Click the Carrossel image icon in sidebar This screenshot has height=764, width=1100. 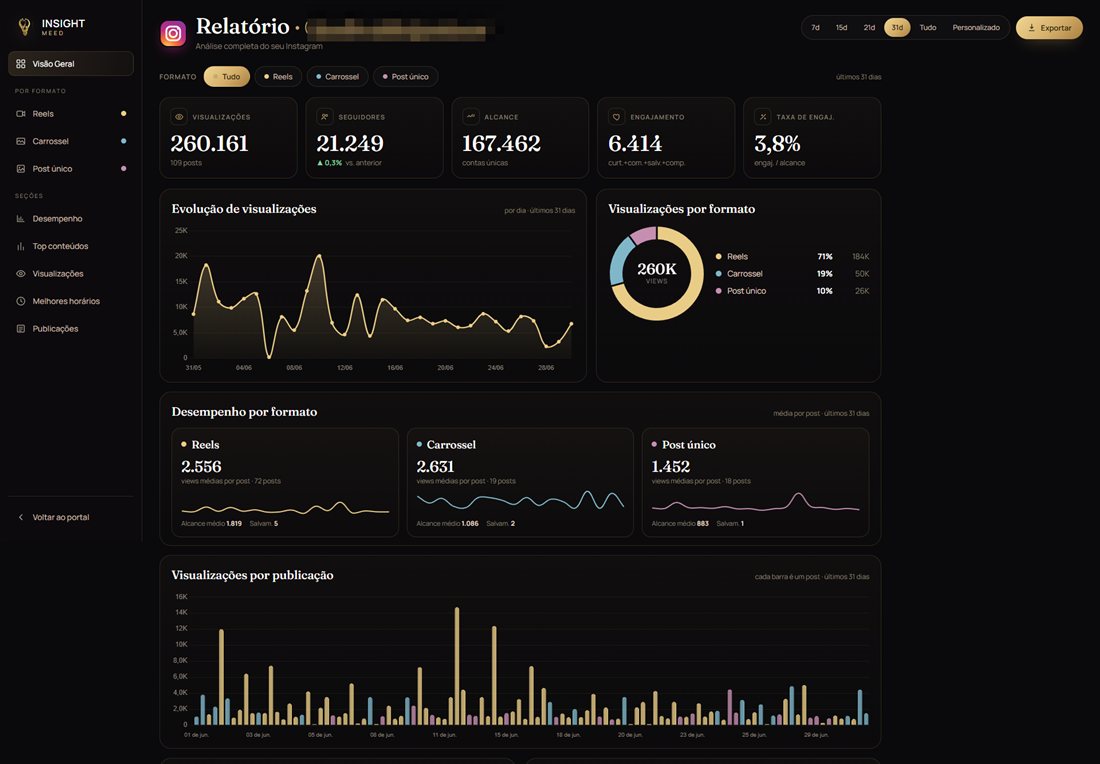click(21, 141)
